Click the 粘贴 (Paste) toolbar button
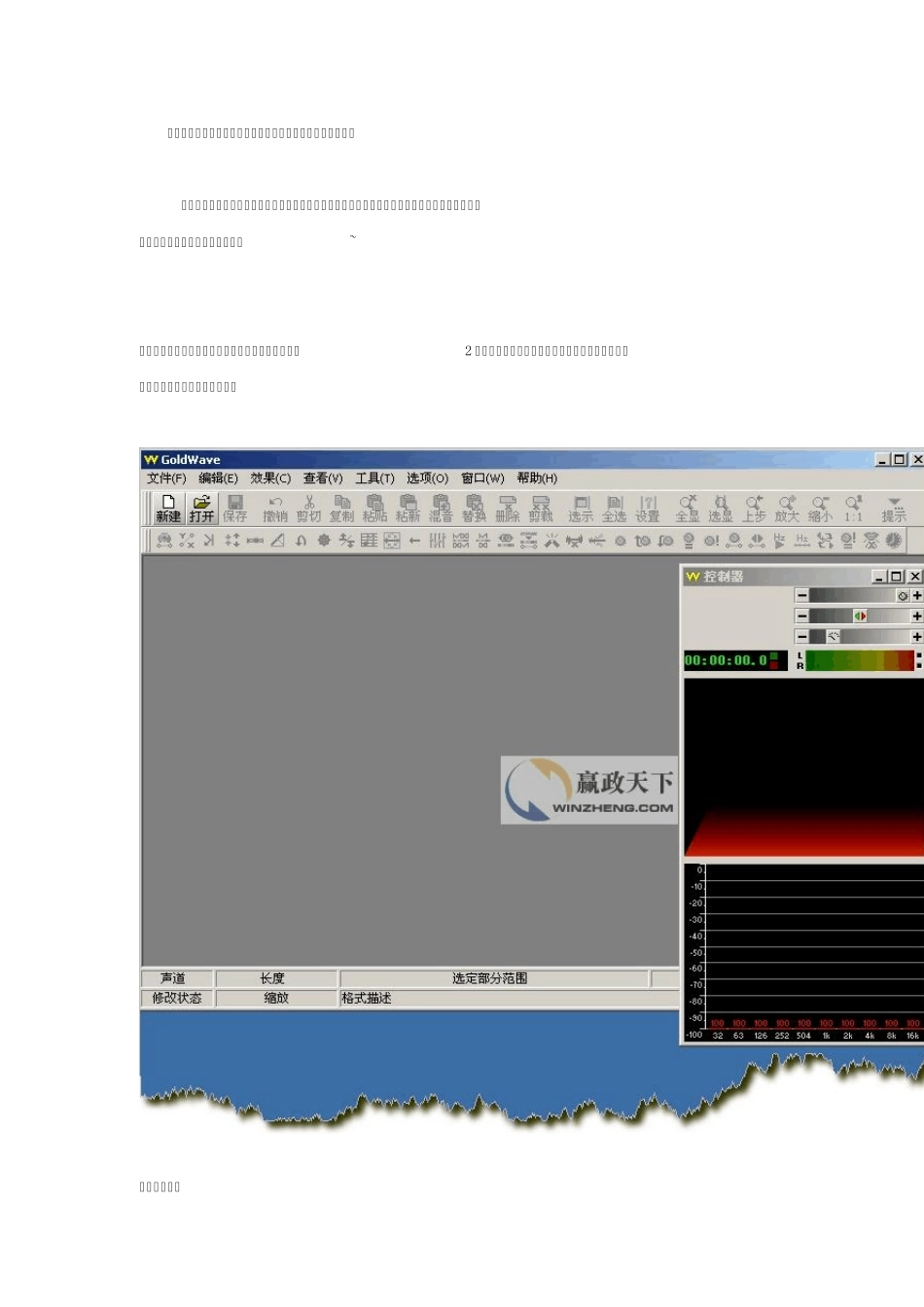 [374, 509]
